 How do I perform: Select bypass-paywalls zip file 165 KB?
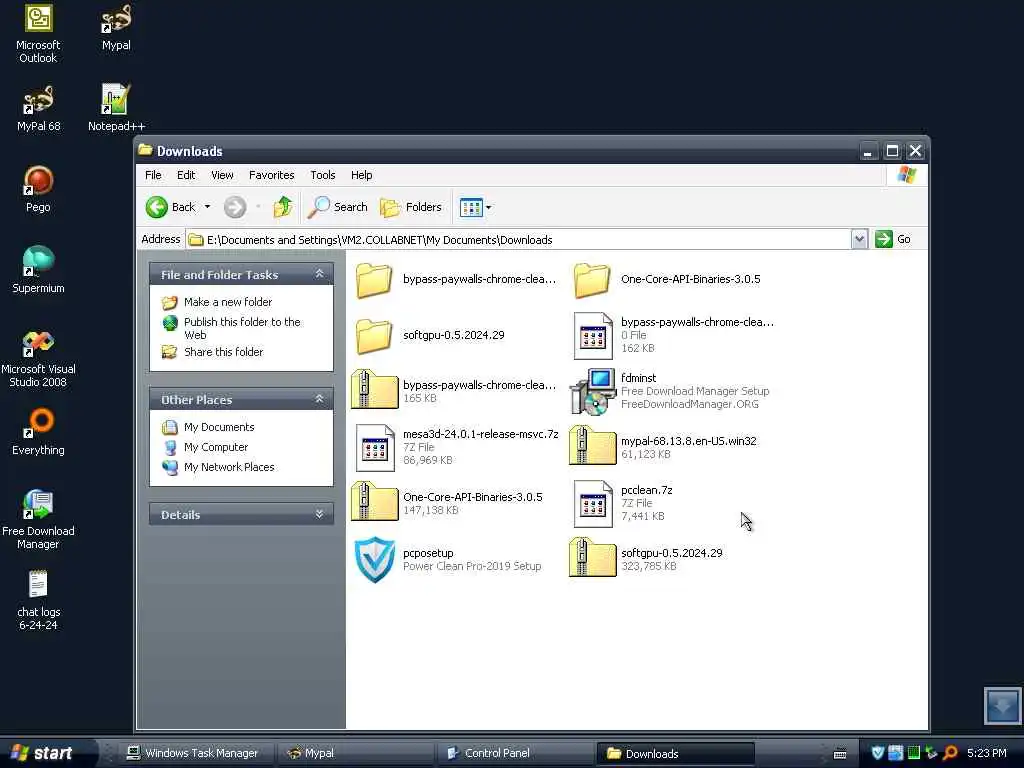pyautogui.click(x=454, y=391)
